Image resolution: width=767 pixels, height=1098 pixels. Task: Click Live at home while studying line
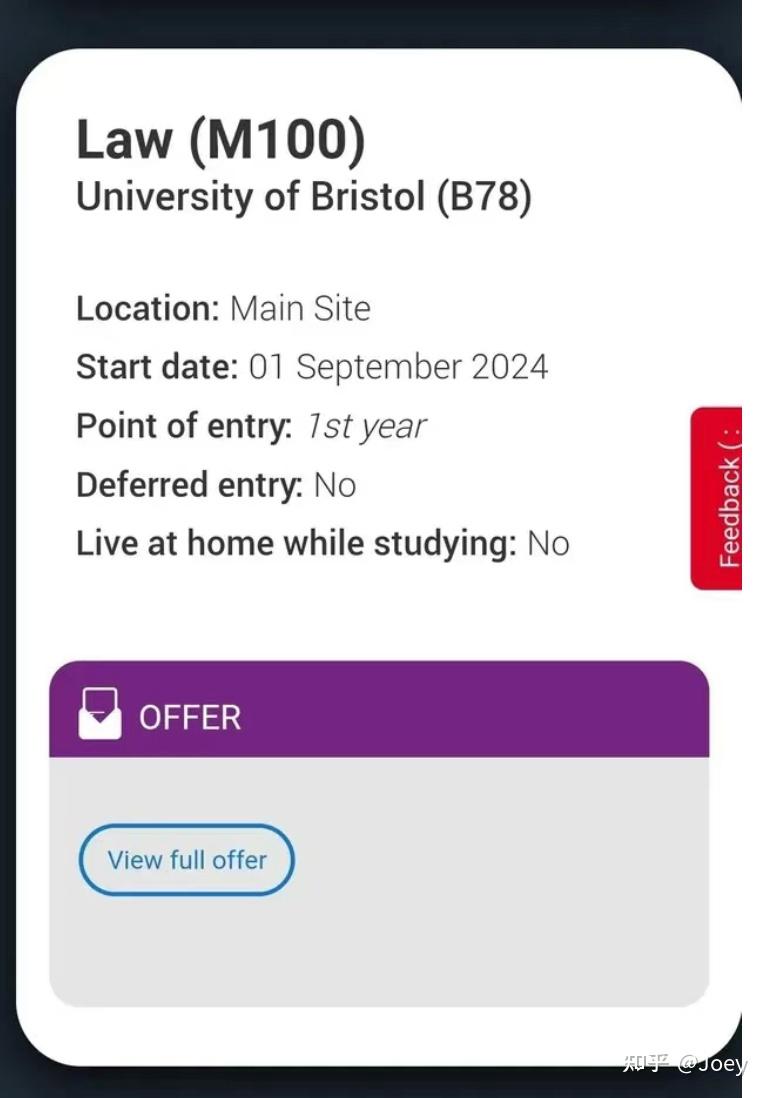[x=322, y=544]
